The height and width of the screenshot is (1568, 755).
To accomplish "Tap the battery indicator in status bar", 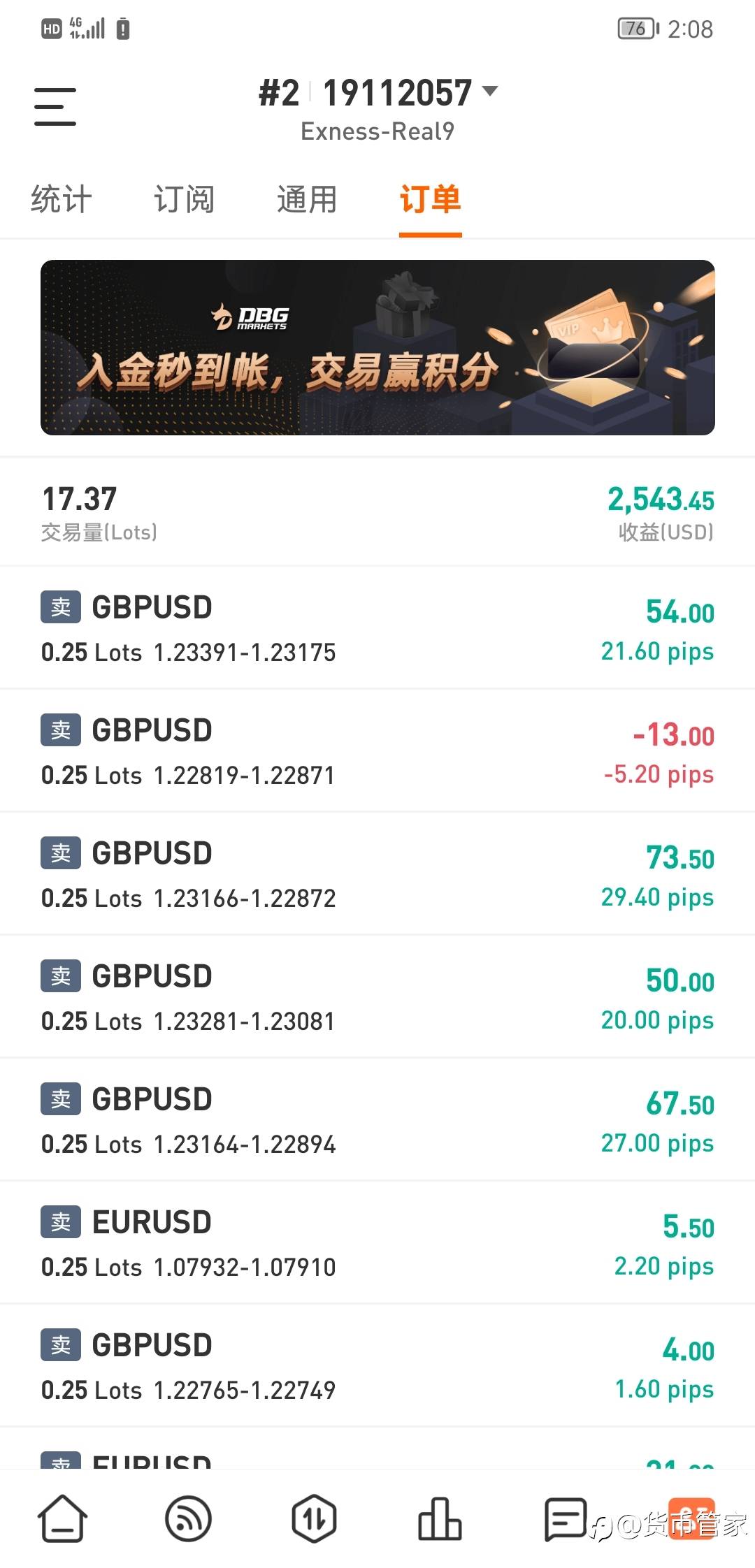I will (x=638, y=29).
